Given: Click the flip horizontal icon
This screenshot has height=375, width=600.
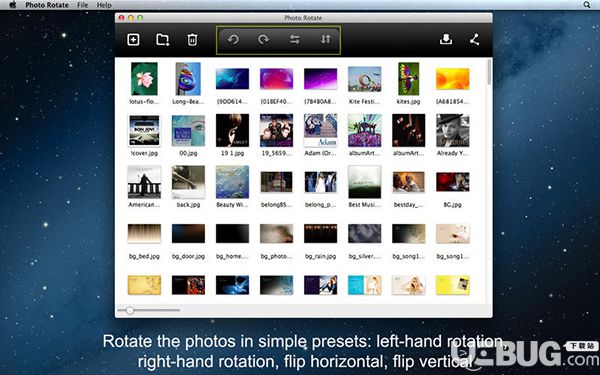Looking at the screenshot, I should coord(295,39).
